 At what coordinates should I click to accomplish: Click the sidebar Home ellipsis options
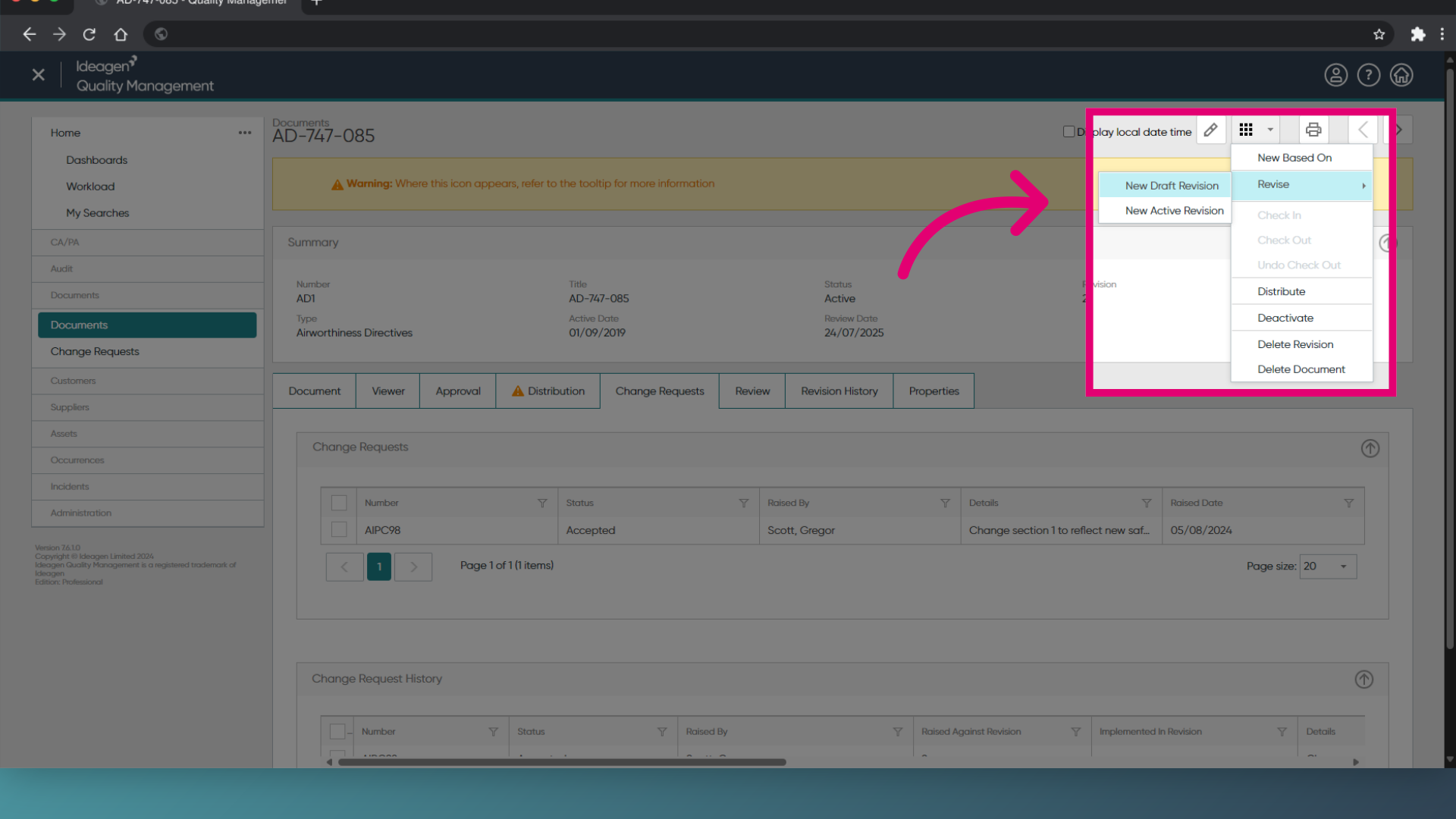244,133
